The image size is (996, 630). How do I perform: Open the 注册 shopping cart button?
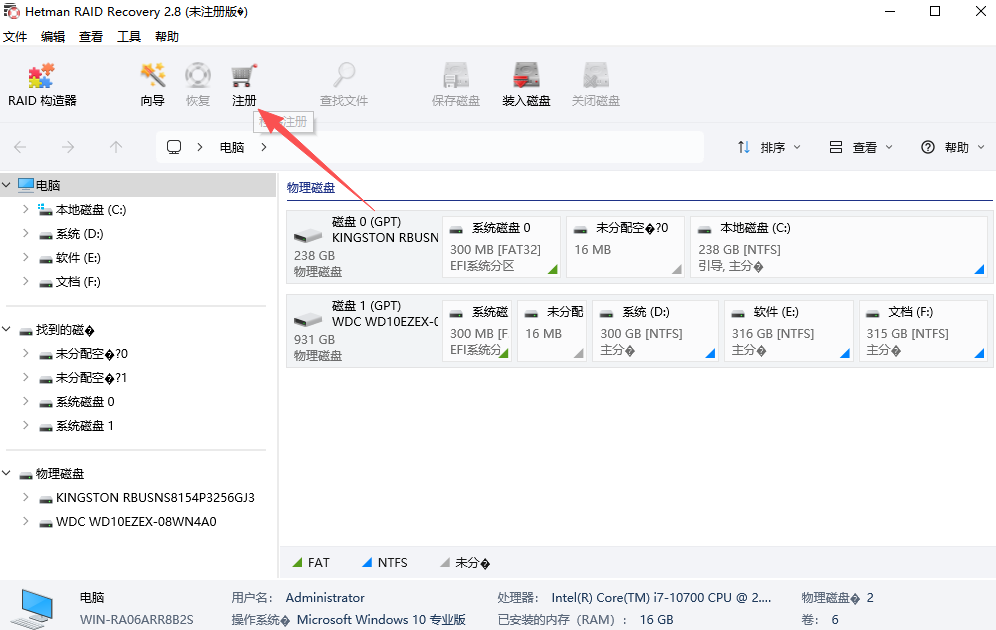pyautogui.click(x=244, y=85)
